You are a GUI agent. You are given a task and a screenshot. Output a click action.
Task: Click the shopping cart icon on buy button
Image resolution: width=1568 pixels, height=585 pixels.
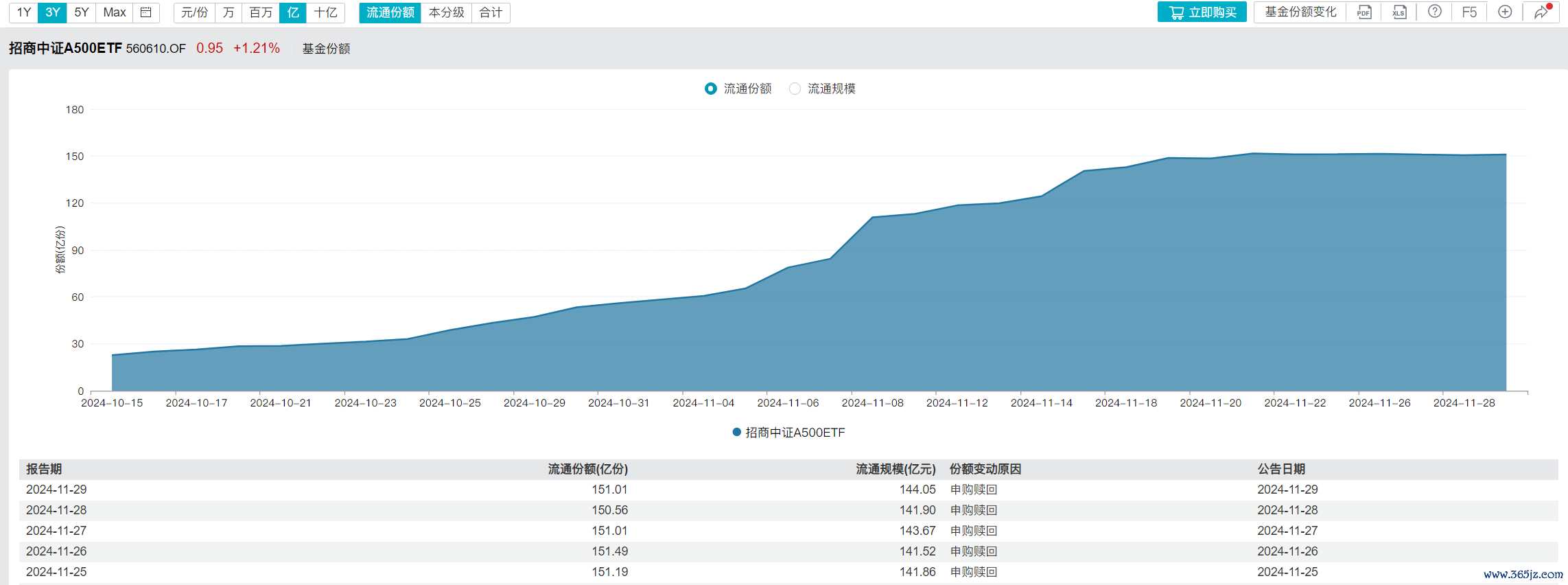pos(1176,12)
